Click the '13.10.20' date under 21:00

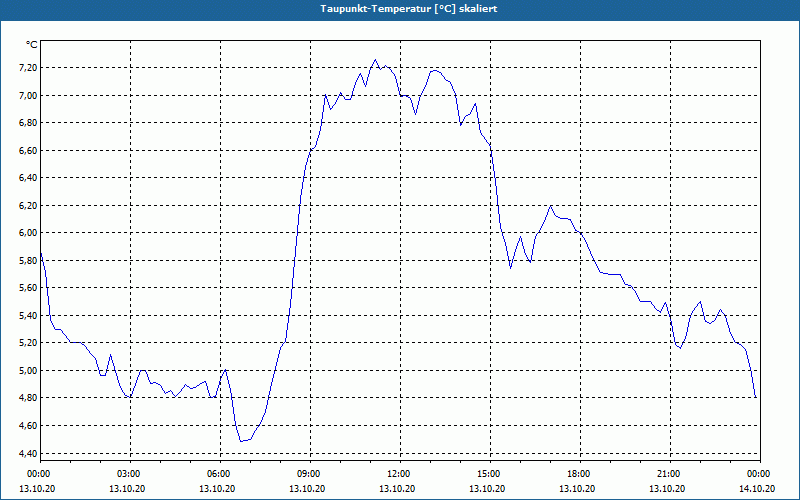667,488
